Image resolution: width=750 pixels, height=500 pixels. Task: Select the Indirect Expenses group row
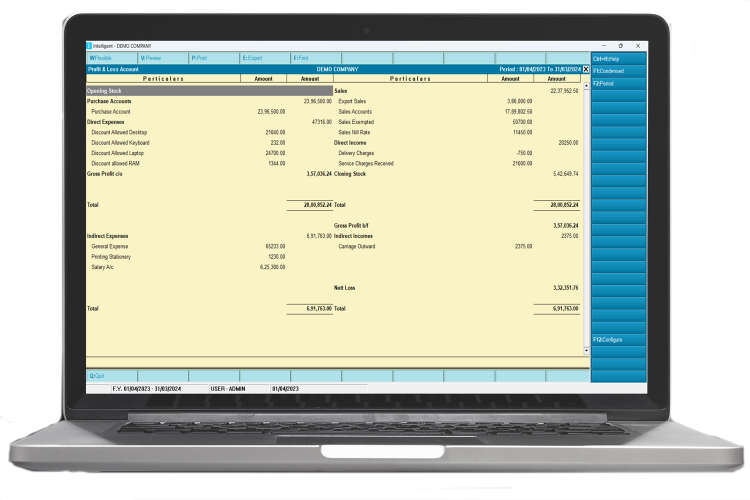210,236
